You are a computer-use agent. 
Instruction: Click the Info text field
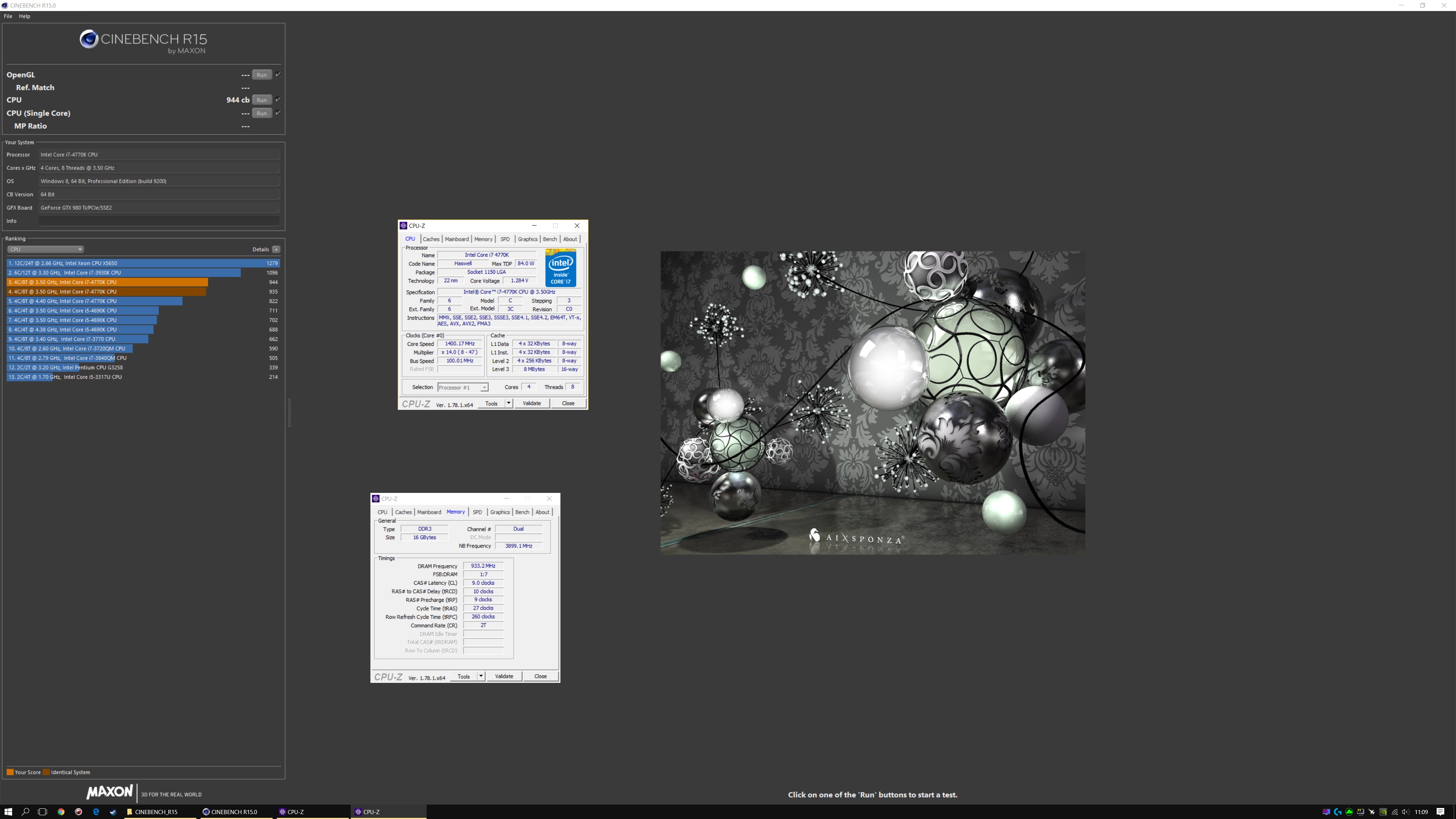[x=159, y=221]
